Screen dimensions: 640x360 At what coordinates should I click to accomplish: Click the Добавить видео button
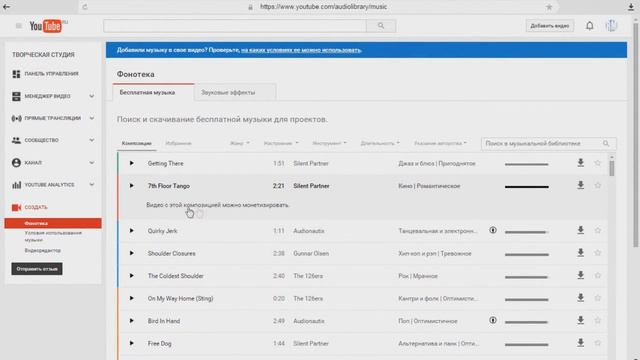pos(549,26)
